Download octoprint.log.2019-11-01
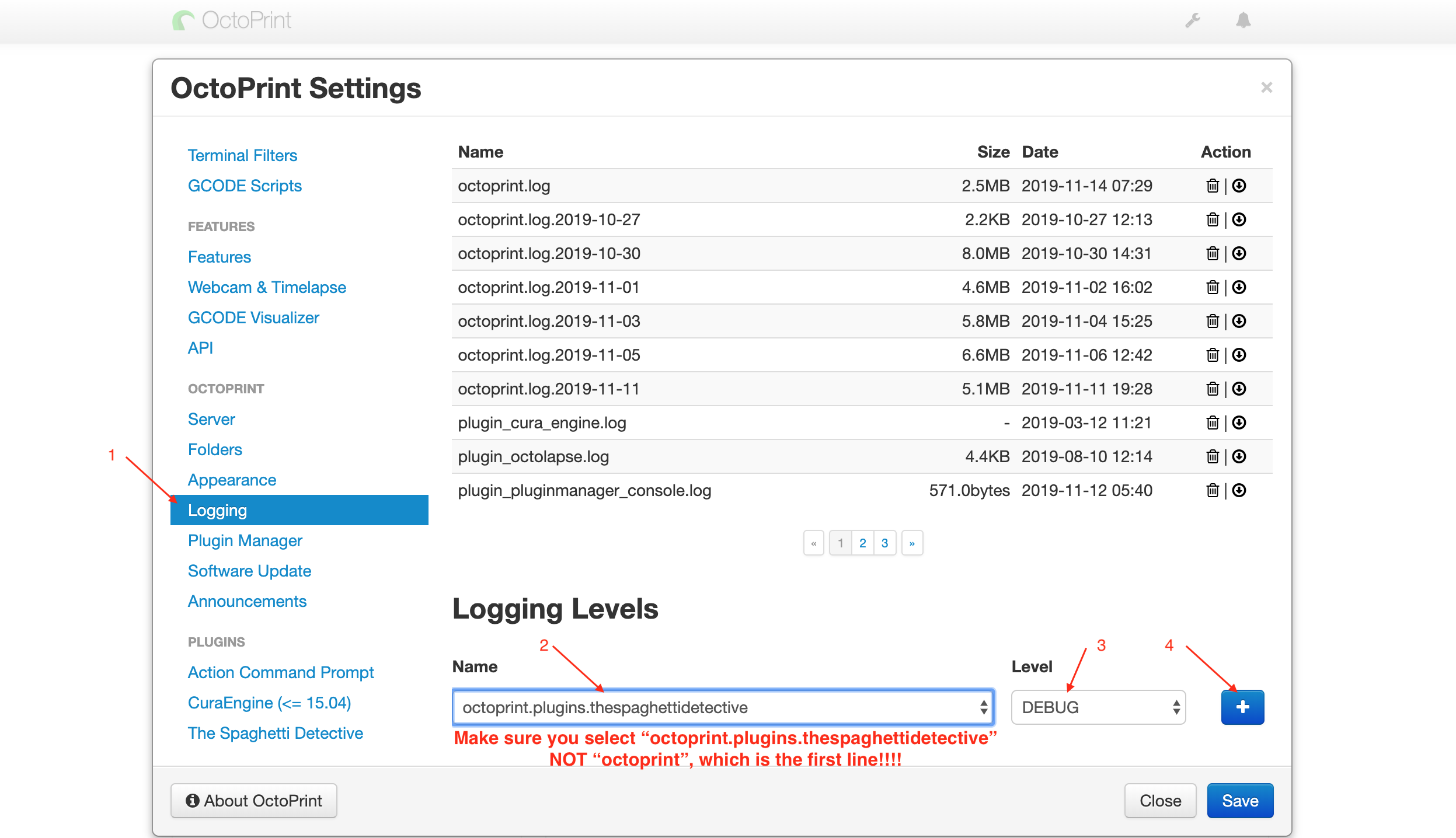 tap(1239, 287)
